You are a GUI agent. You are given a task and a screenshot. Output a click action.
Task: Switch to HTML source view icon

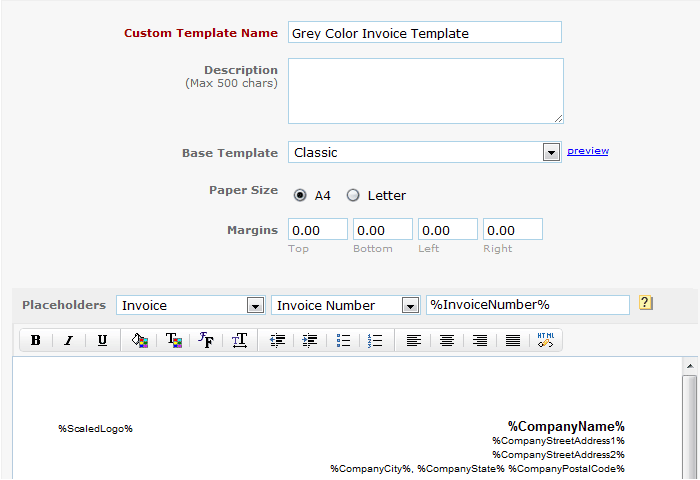click(x=546, y=340)
